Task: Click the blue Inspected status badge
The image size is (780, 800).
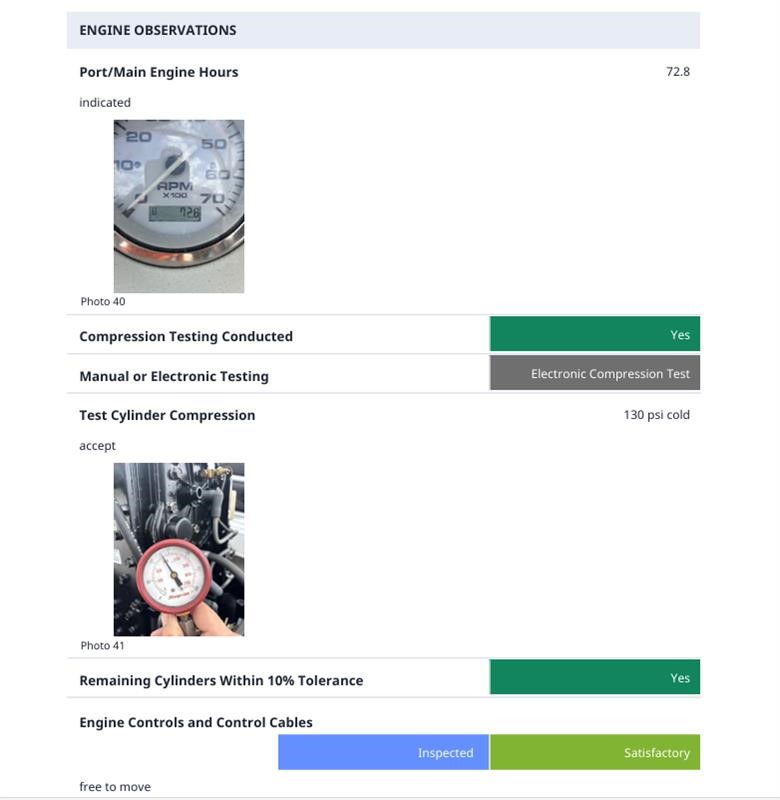Action: click(383, 753)
